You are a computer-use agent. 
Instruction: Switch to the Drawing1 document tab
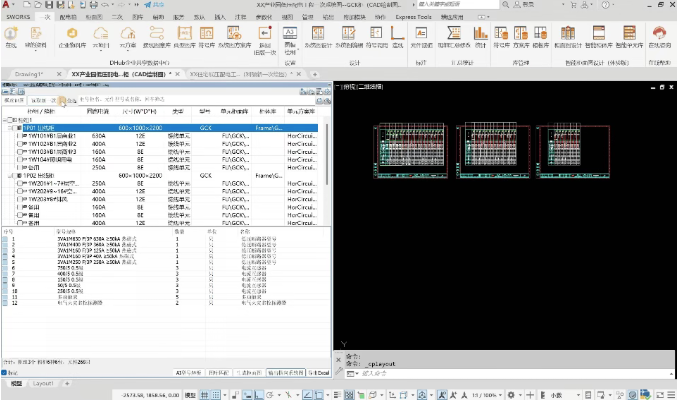point(29,74)
